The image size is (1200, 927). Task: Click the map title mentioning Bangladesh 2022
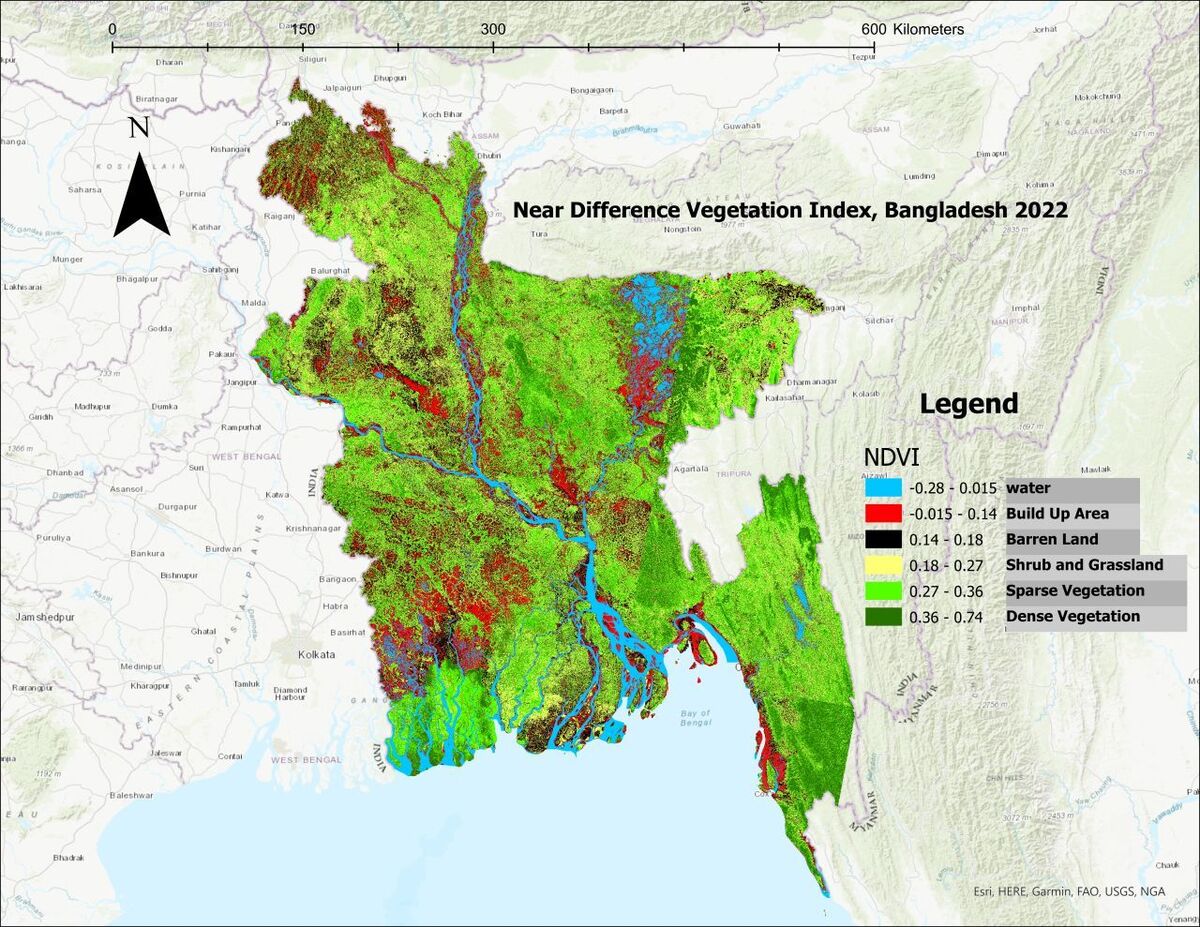[x=789, y=211]
